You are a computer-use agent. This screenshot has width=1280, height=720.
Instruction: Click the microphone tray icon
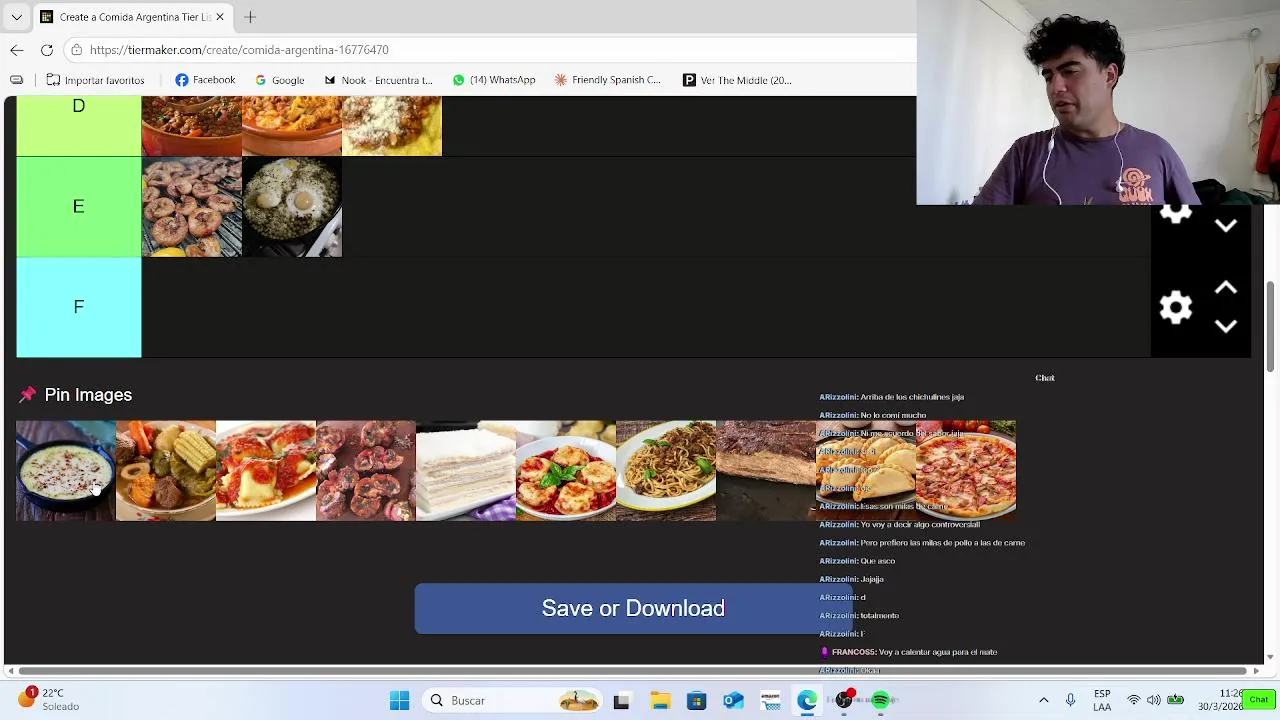[x=1070, y=701]
